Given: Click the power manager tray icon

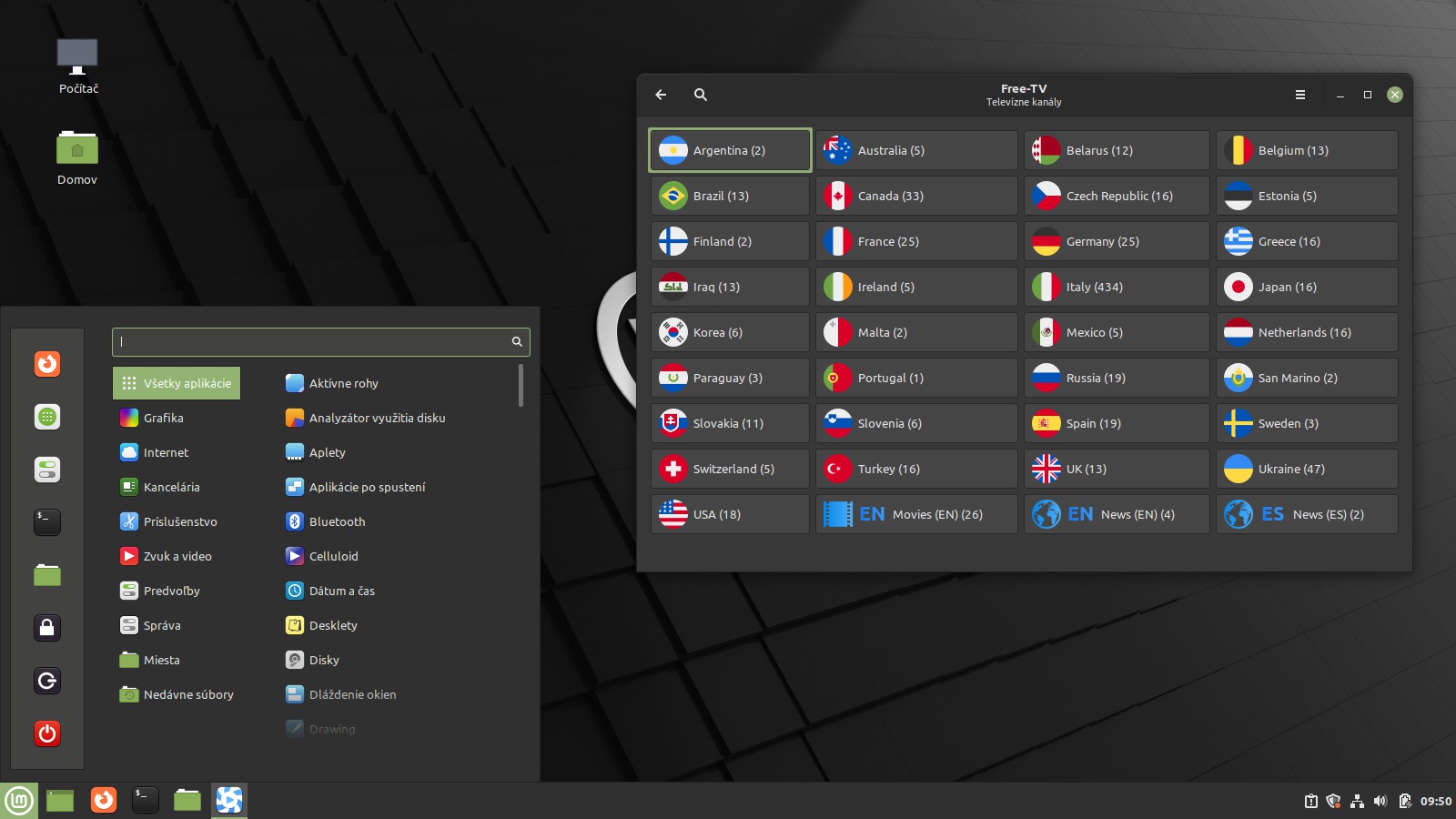Looking at the screenshot, I should tap(1405, 802).
